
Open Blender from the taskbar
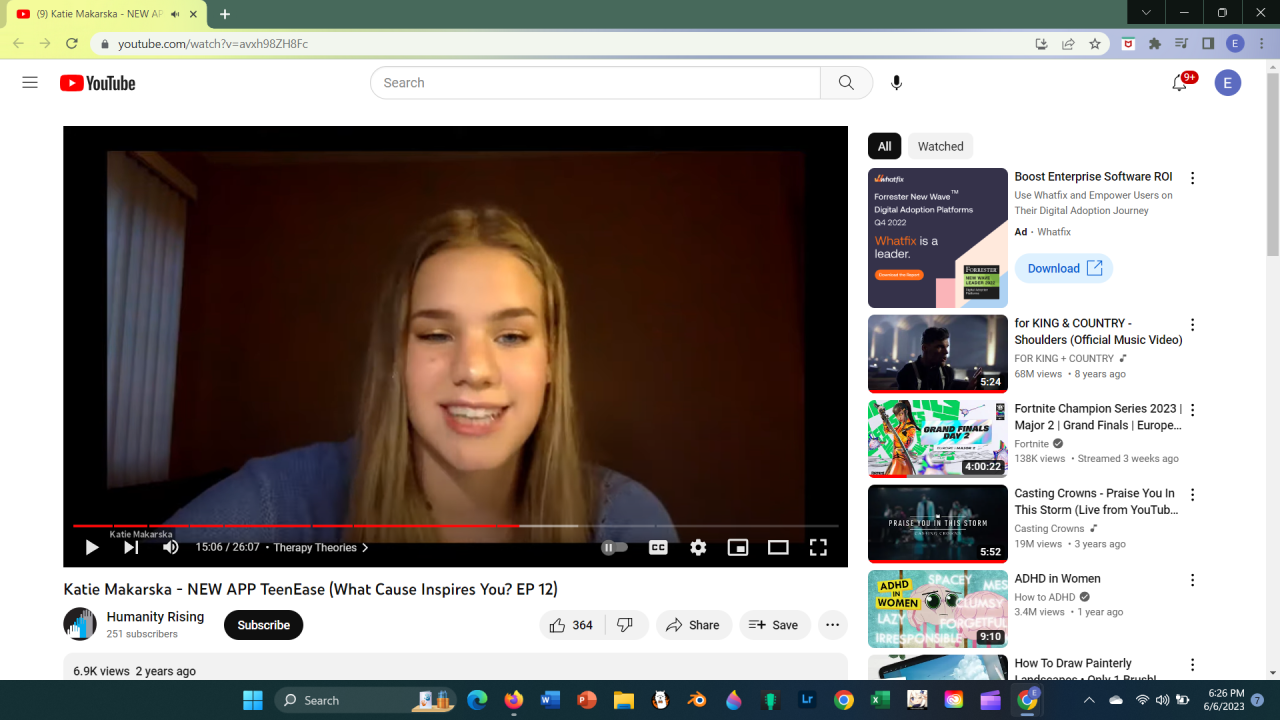pyautogui.click(x=697, y=700)
